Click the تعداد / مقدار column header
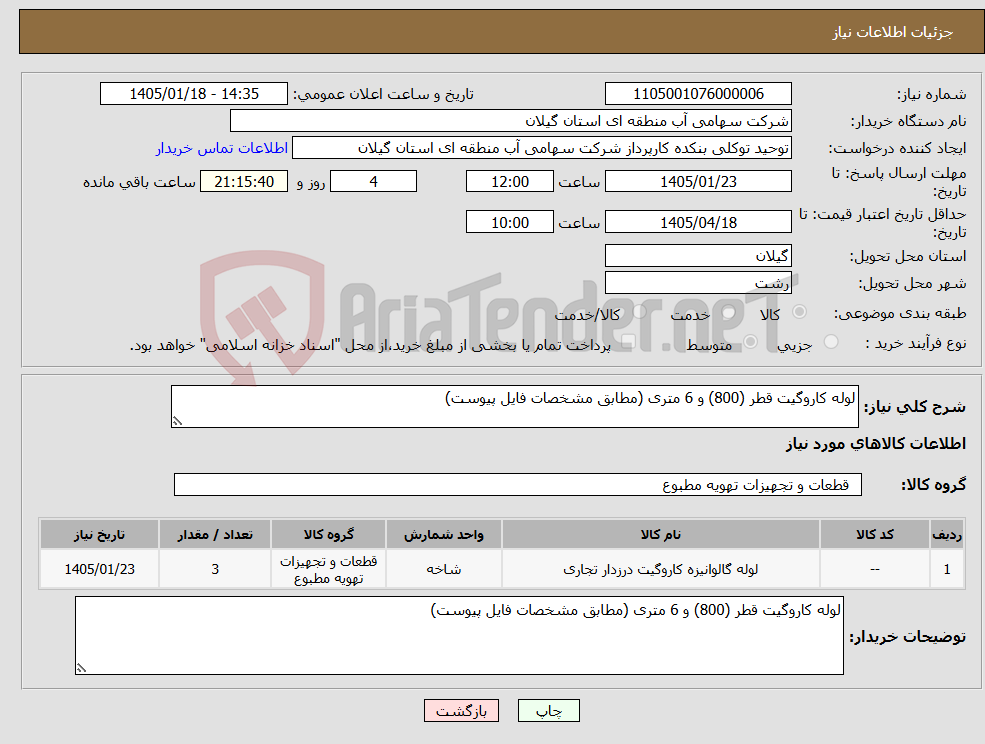The image size is (985, 744). point(215,535)
